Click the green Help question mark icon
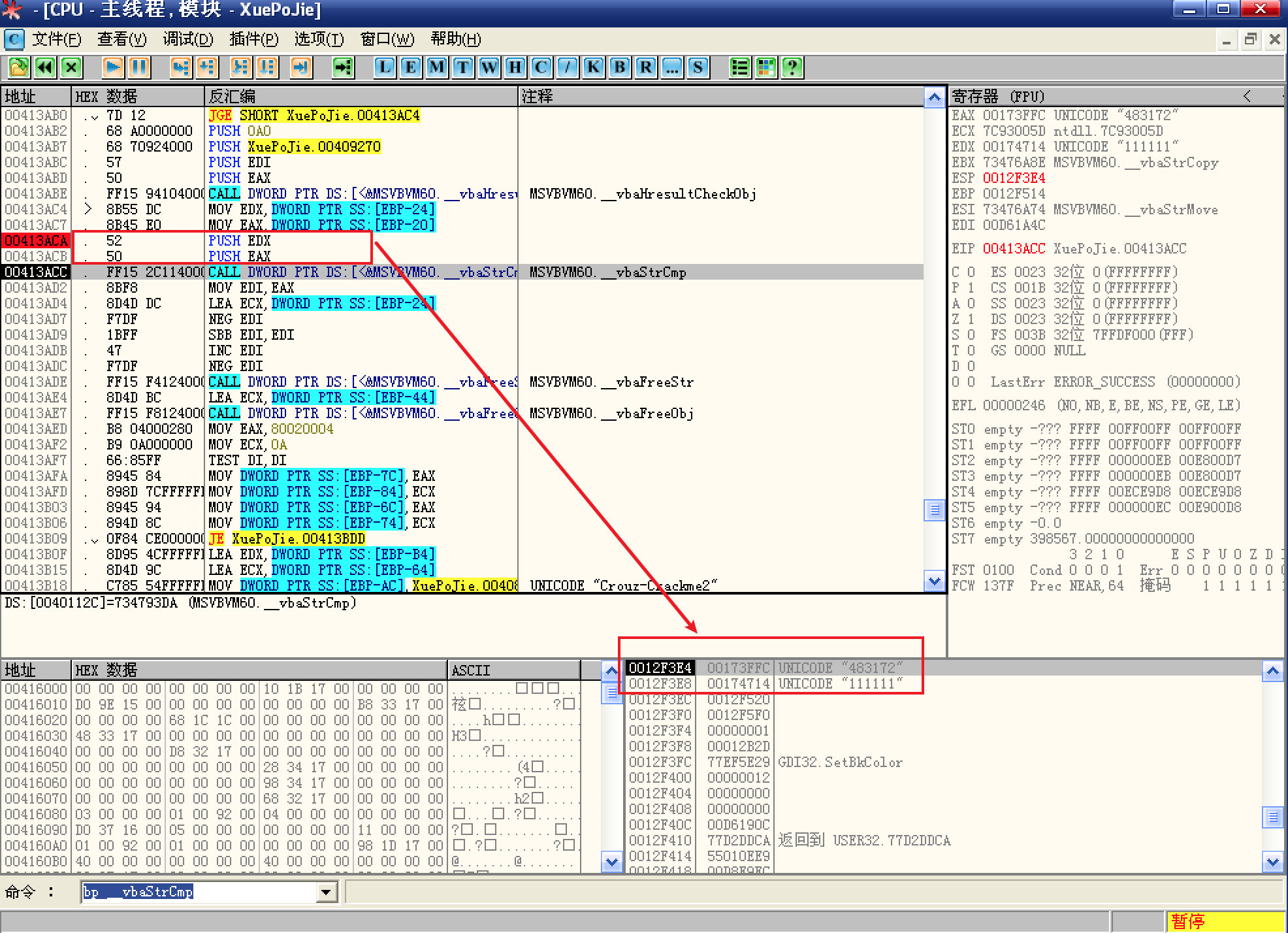Image resolution: width=1288 pixels, height=933 pixels. tap(792, 67)
